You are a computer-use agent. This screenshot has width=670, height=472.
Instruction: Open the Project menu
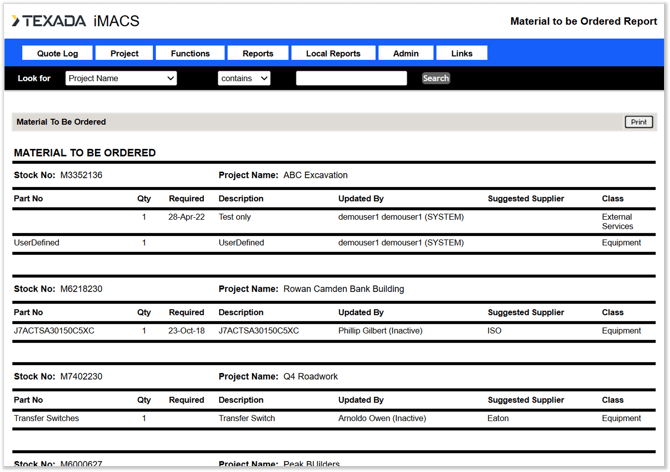(125, 53)
